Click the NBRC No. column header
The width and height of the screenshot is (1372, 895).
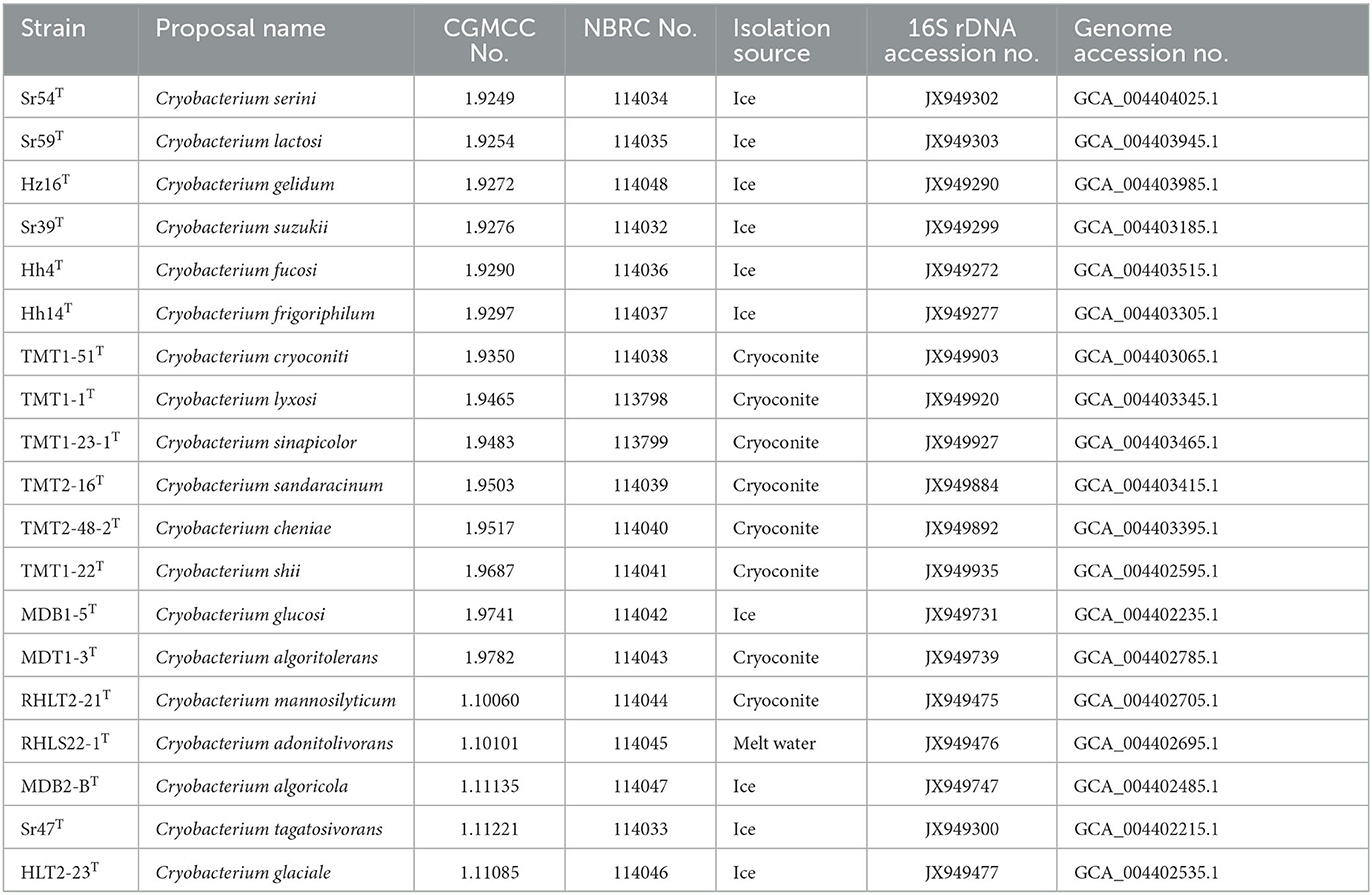640,28
